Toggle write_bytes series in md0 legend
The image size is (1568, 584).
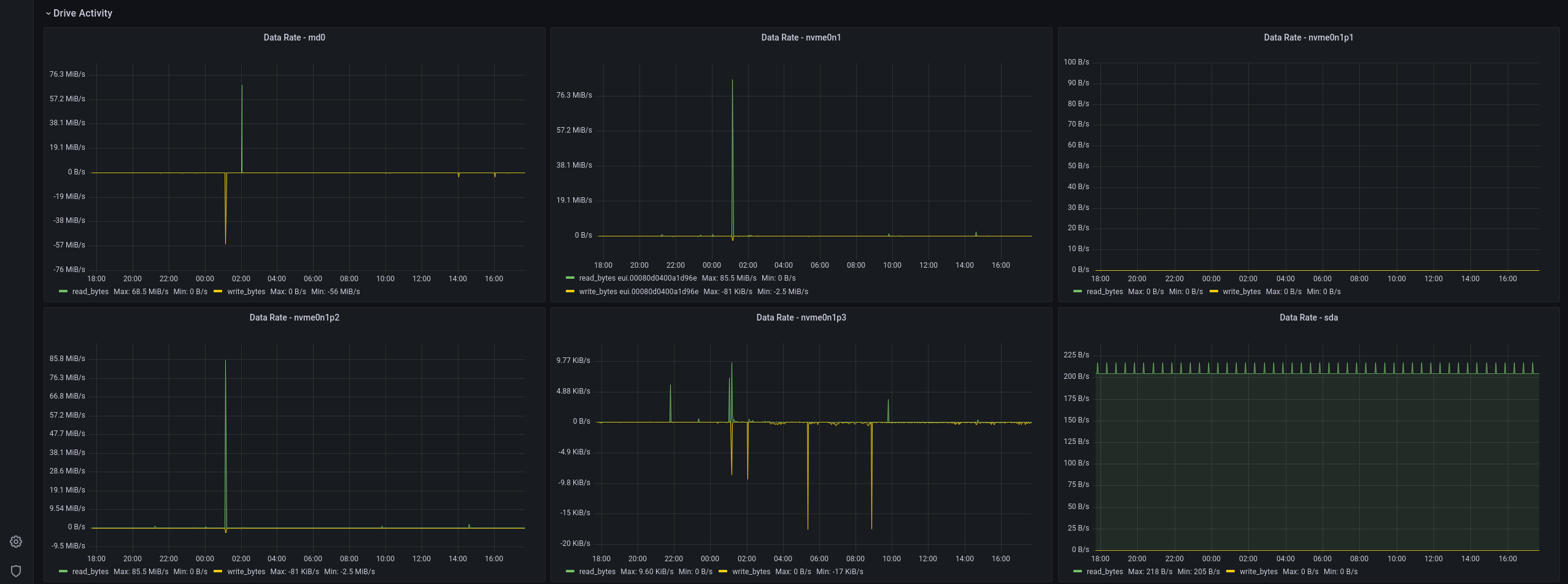(246, 292)
